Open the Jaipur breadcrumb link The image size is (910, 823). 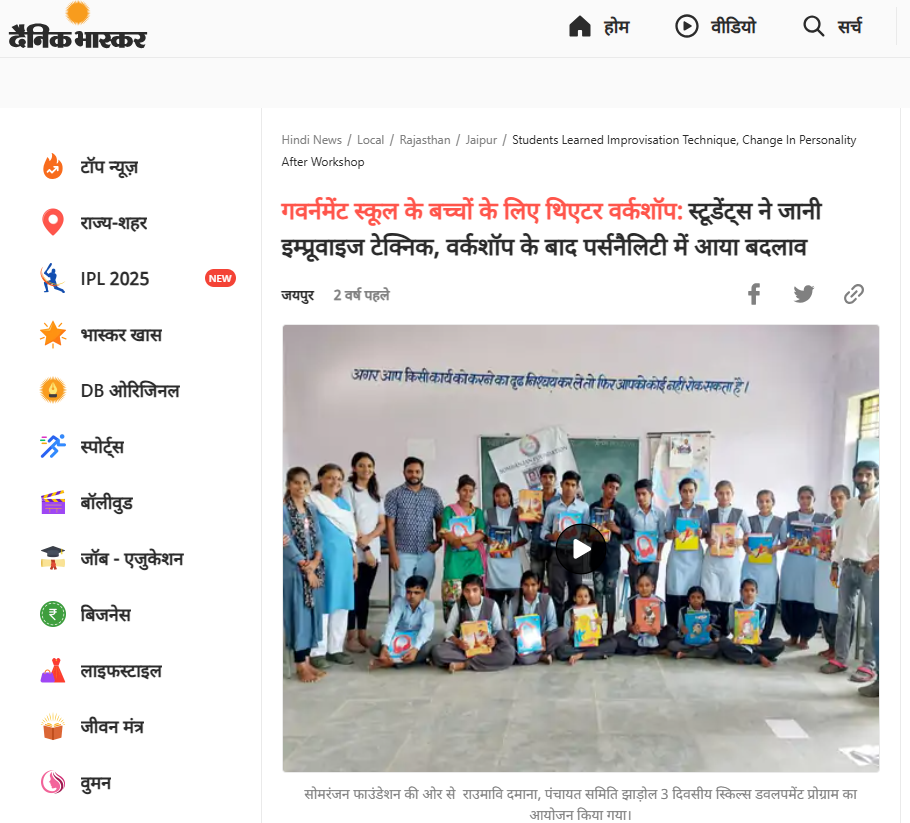[x=481, y=140]
